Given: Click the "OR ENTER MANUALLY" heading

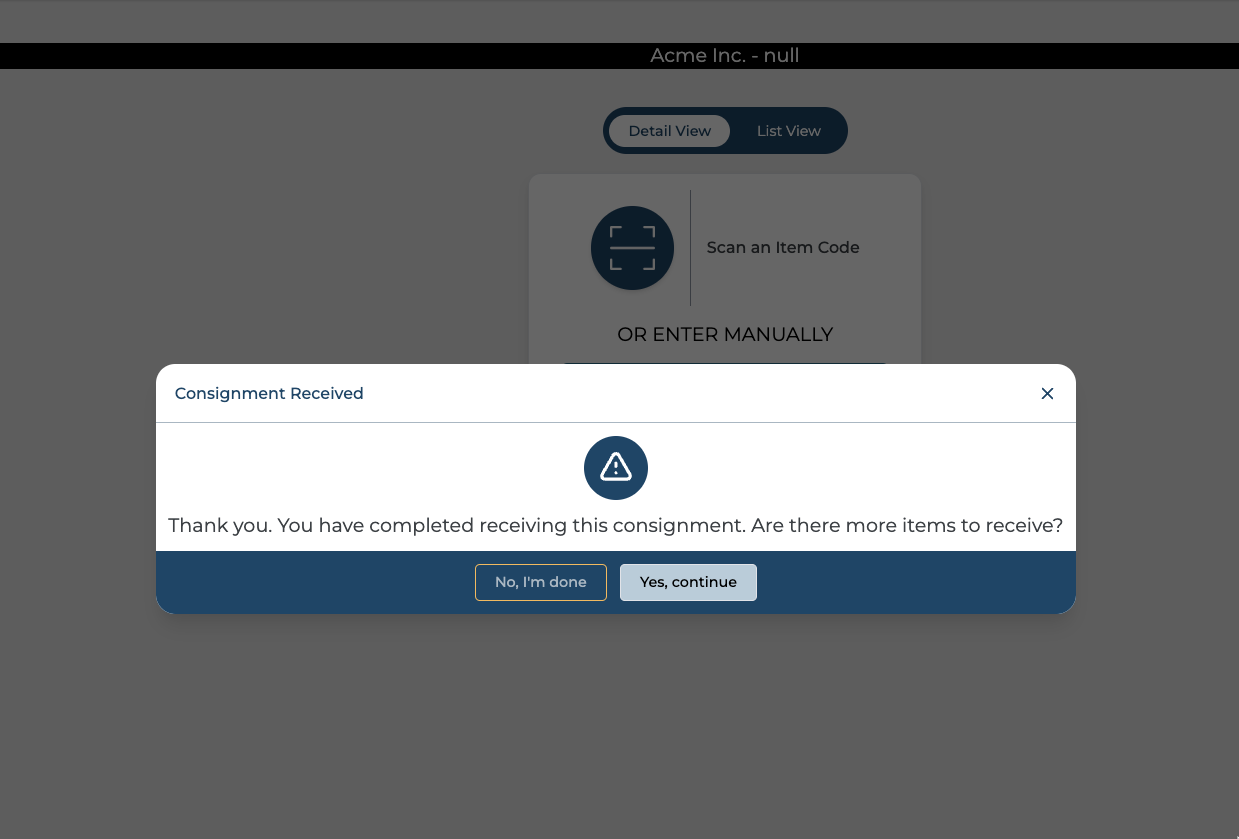Looking at the screenshot, I should pos(725,334).
